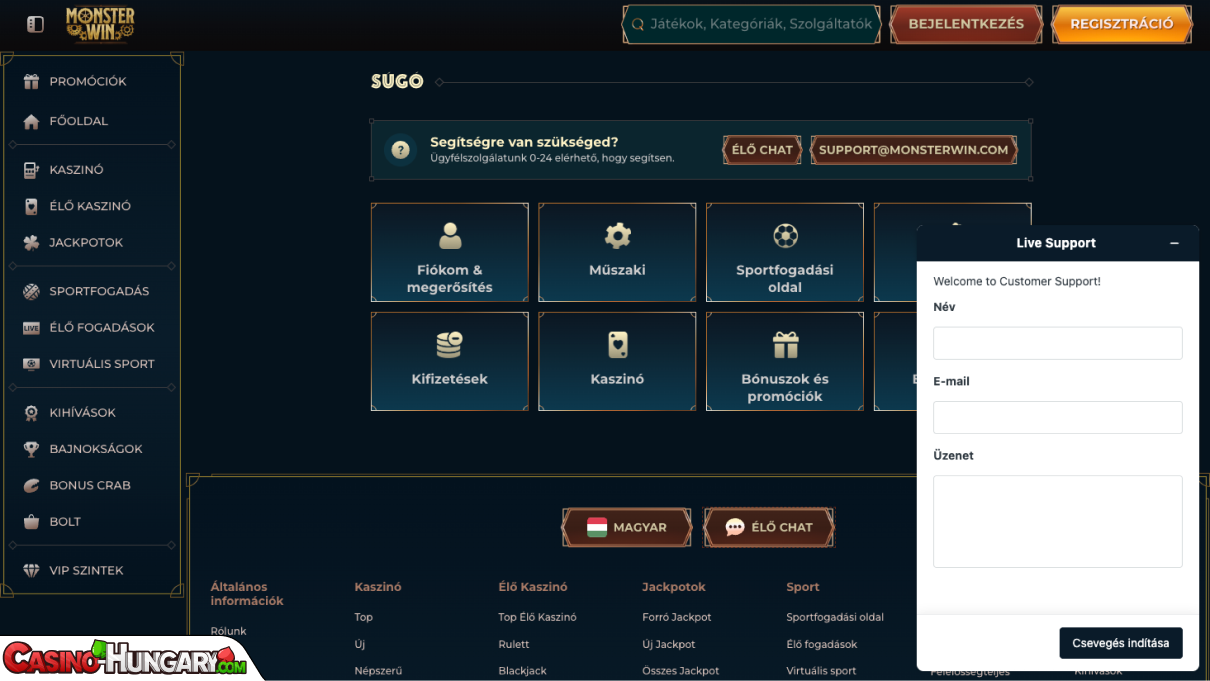Click the Promóciók gift icon in sidebar

pos(31,82)
